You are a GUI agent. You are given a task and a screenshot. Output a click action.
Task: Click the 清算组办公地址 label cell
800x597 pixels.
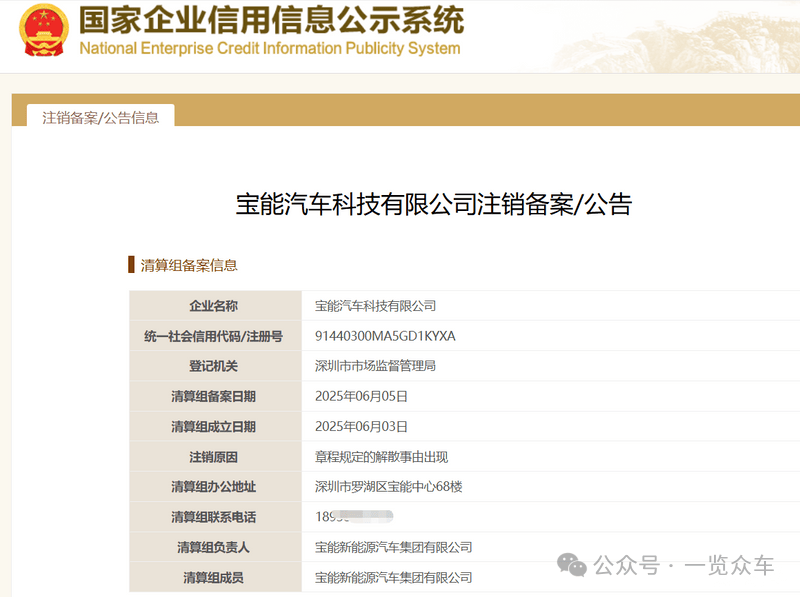[x=215, y=487]
